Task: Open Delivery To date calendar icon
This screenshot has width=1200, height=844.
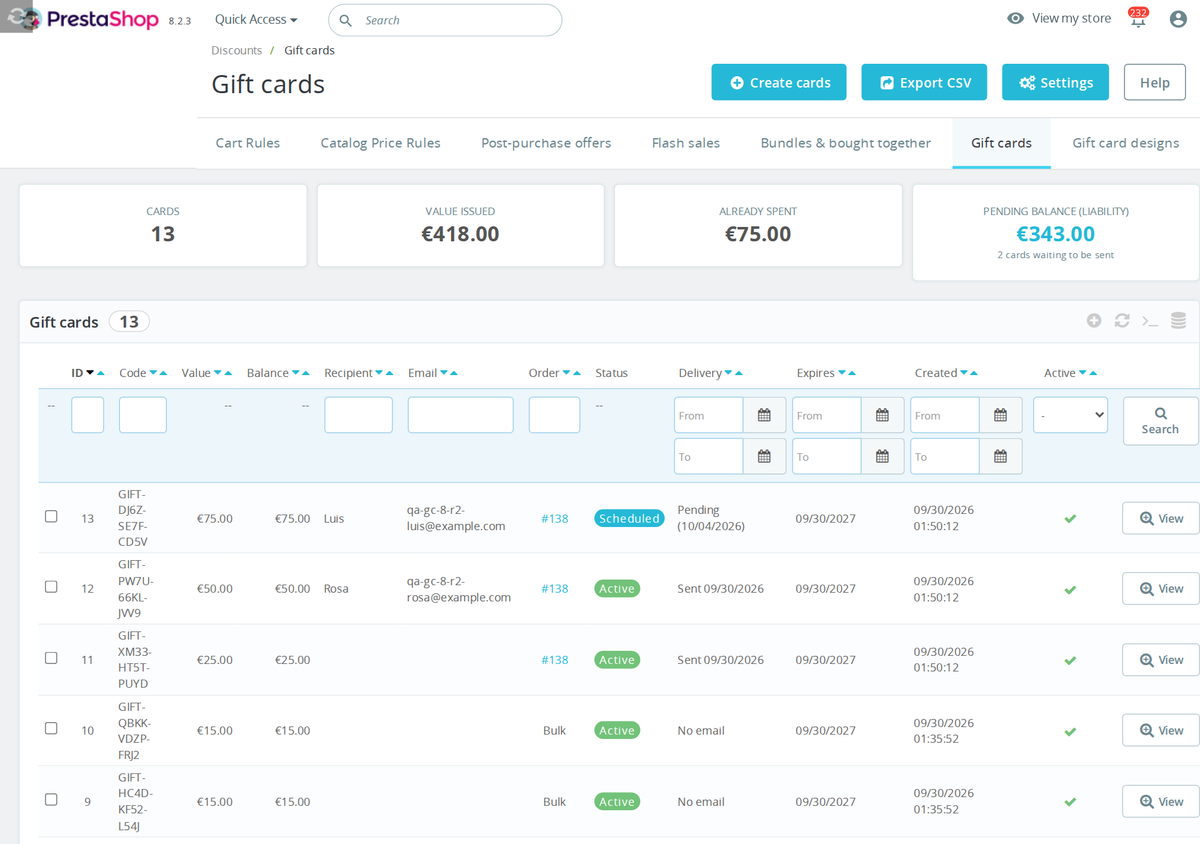Action: 764,456
